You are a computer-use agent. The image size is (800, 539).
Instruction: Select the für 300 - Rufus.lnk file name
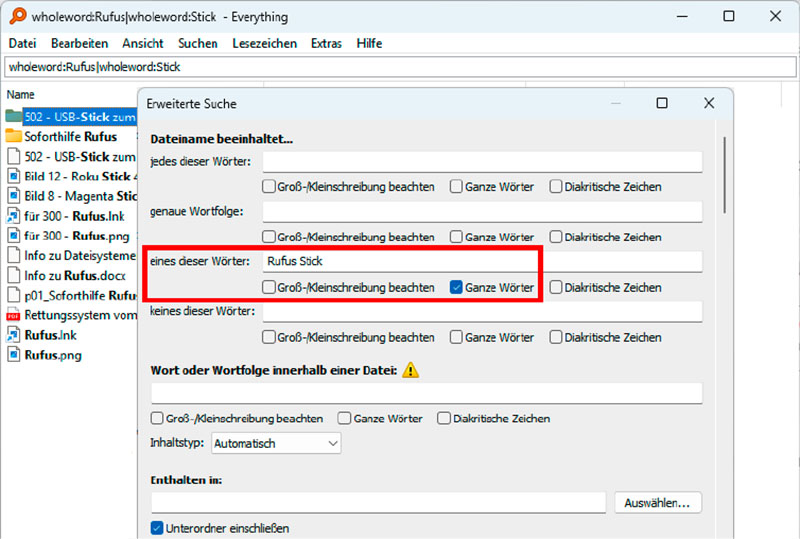point(74,216)
